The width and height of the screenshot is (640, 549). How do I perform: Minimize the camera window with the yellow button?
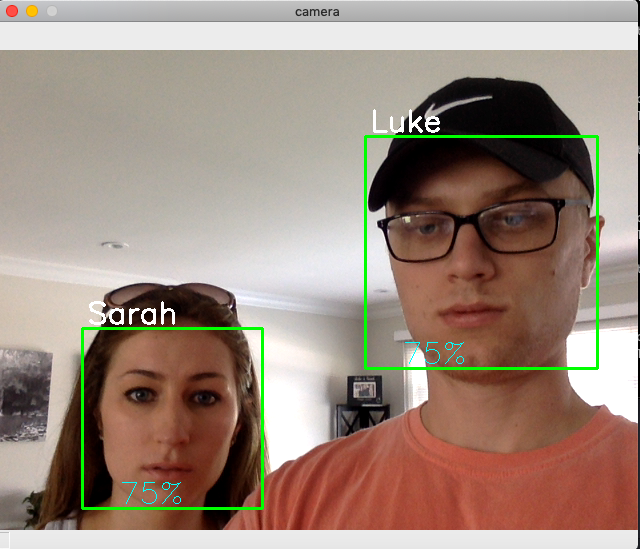point(32,11)
